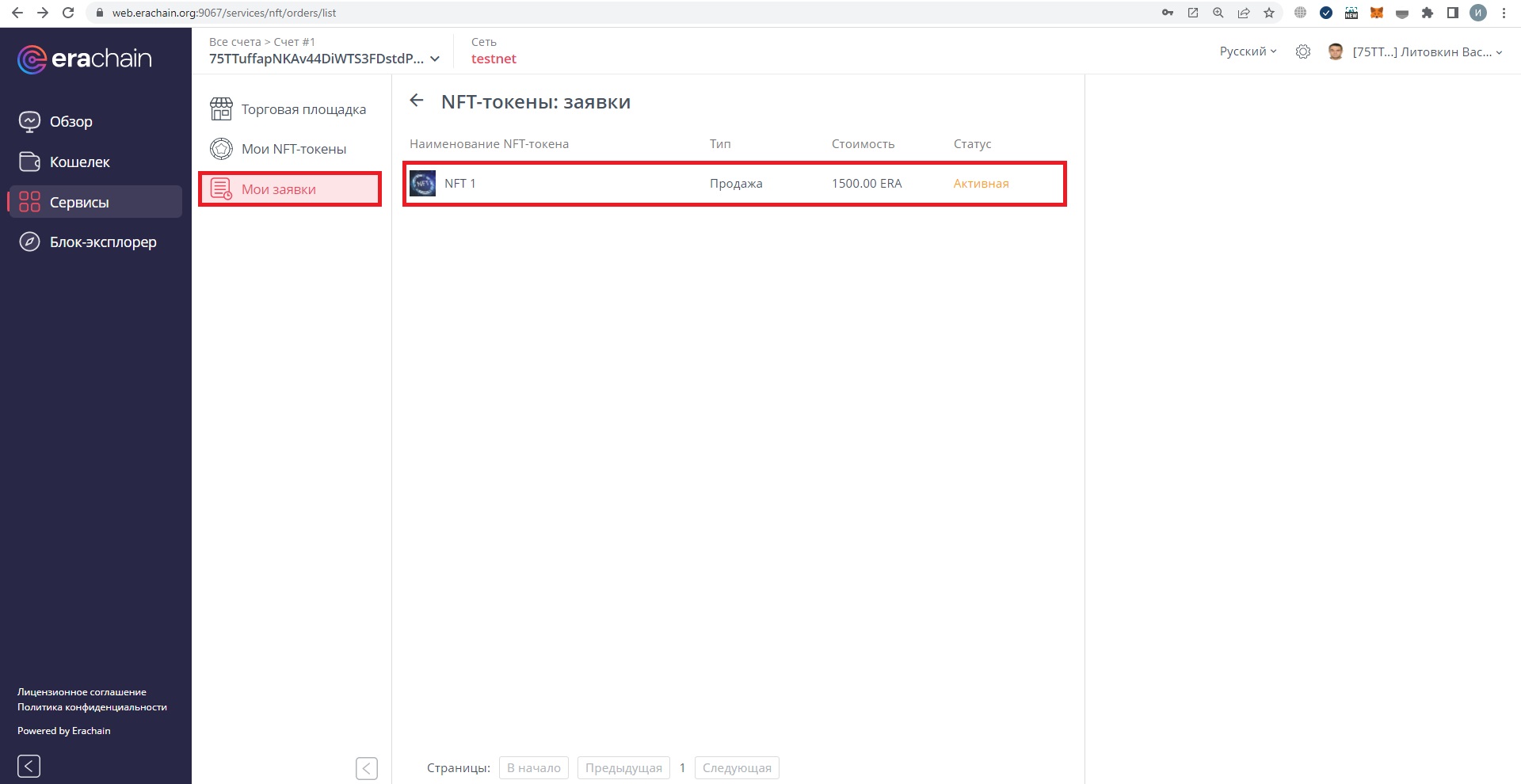The image size is (1521, 784).
Task: Open the Русский language dropdown
Action: 1248,51
